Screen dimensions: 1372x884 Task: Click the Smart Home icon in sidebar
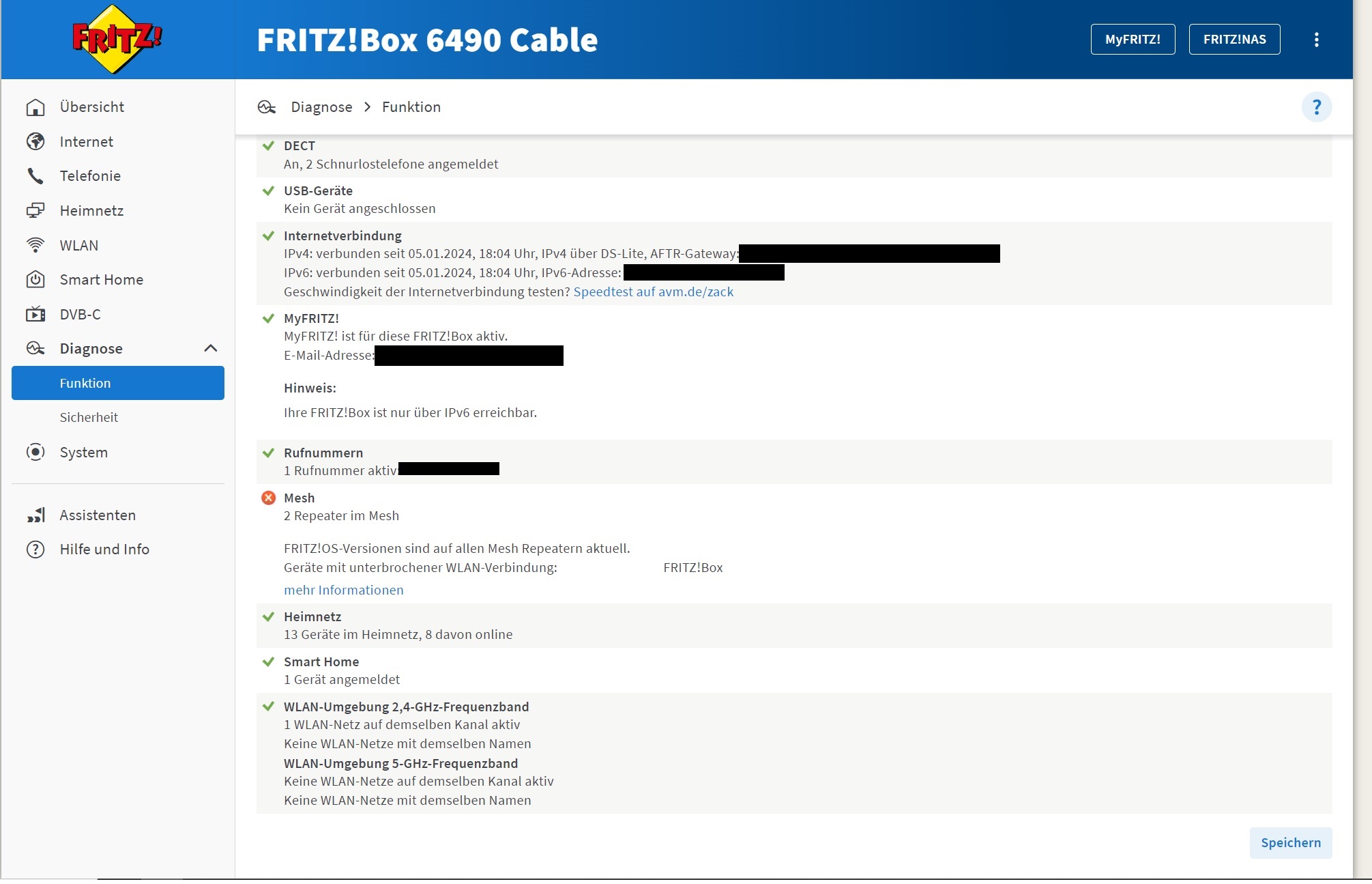[35, 279]
